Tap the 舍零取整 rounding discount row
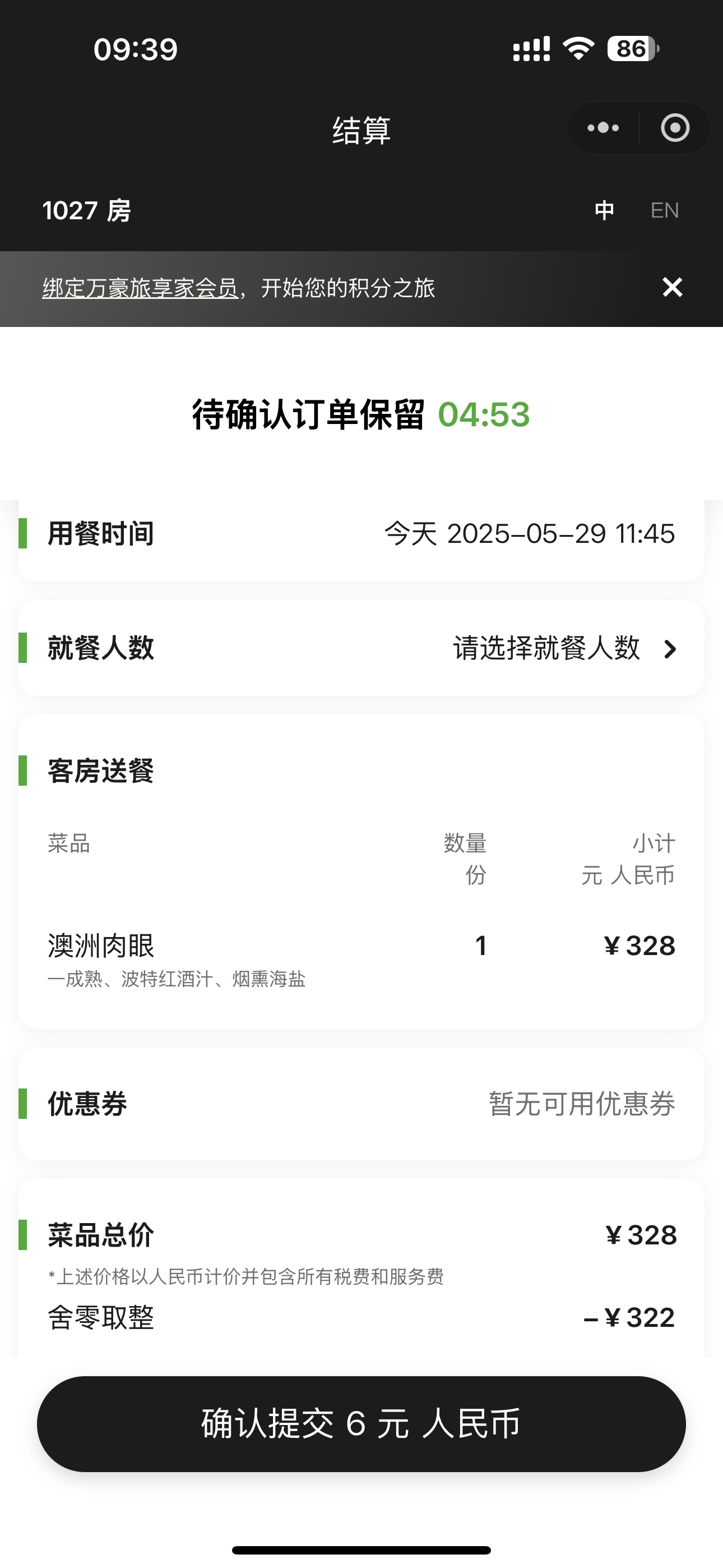Viewport: 723px width, 1568px height. pos(361,1318)
